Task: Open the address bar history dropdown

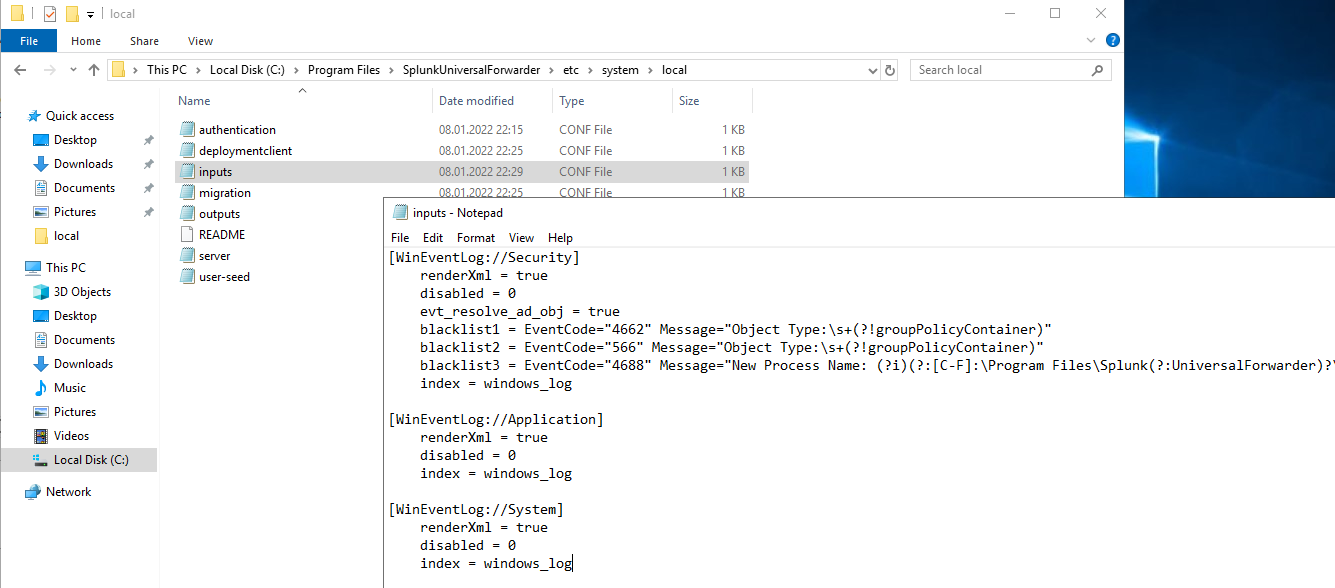Action: 873,70
